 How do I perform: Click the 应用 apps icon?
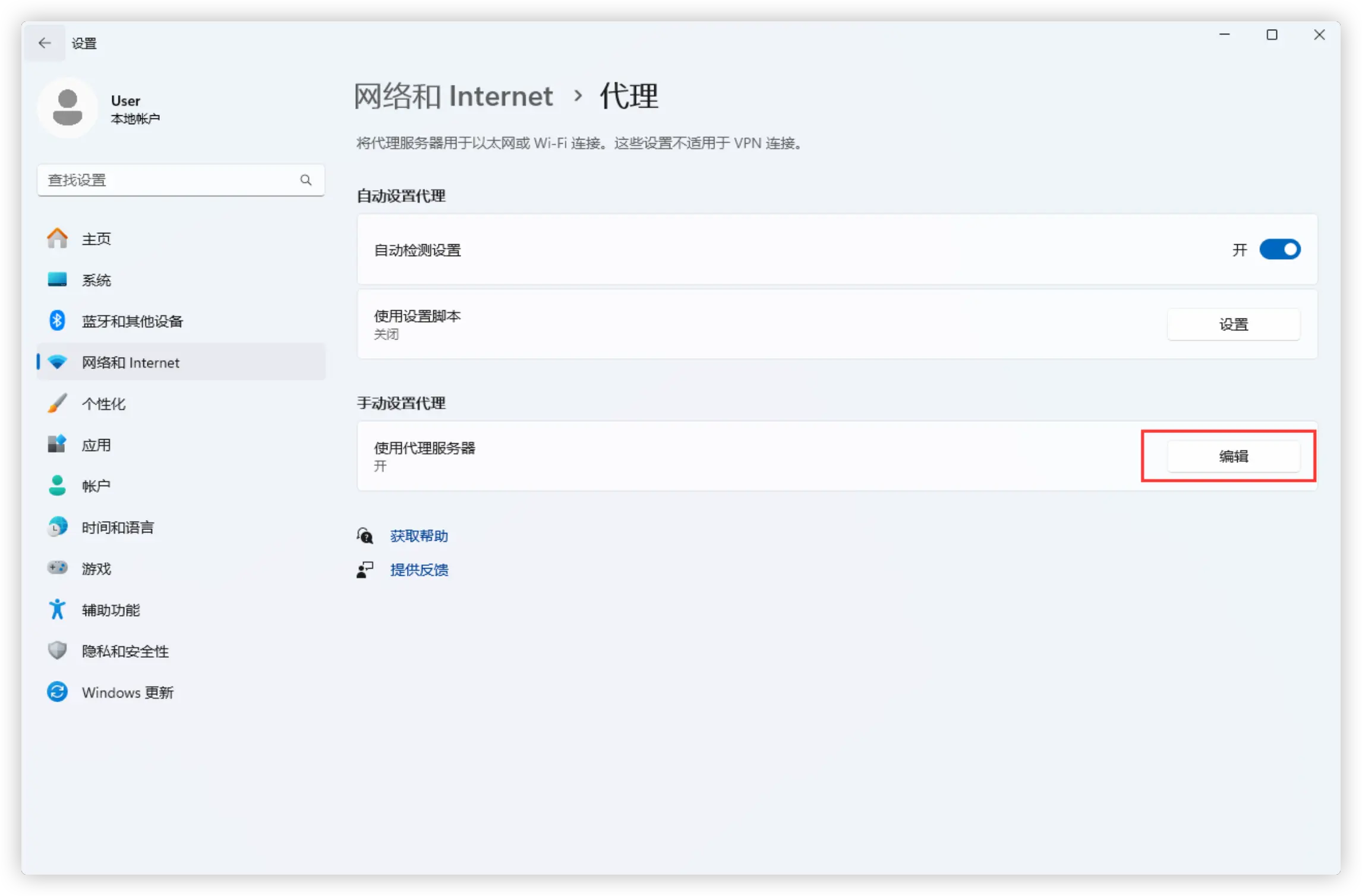(x=58, y=444)
